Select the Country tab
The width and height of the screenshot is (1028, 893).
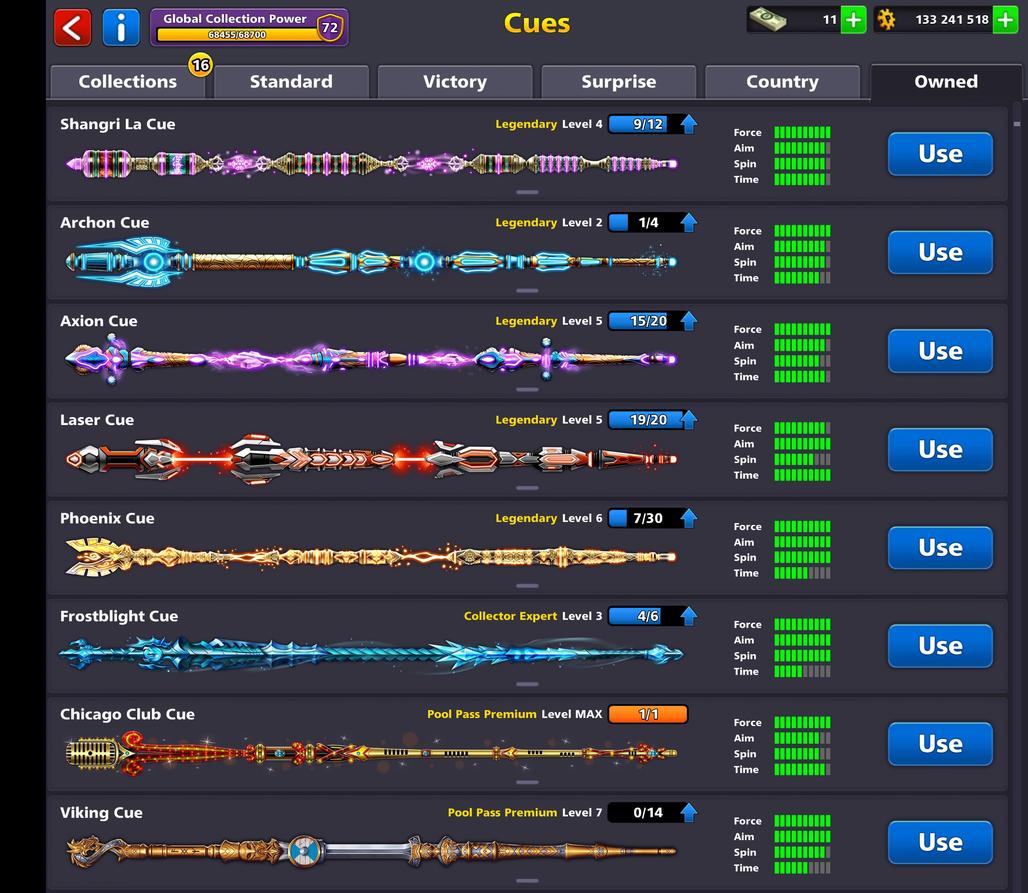click(x=782, y=82)
